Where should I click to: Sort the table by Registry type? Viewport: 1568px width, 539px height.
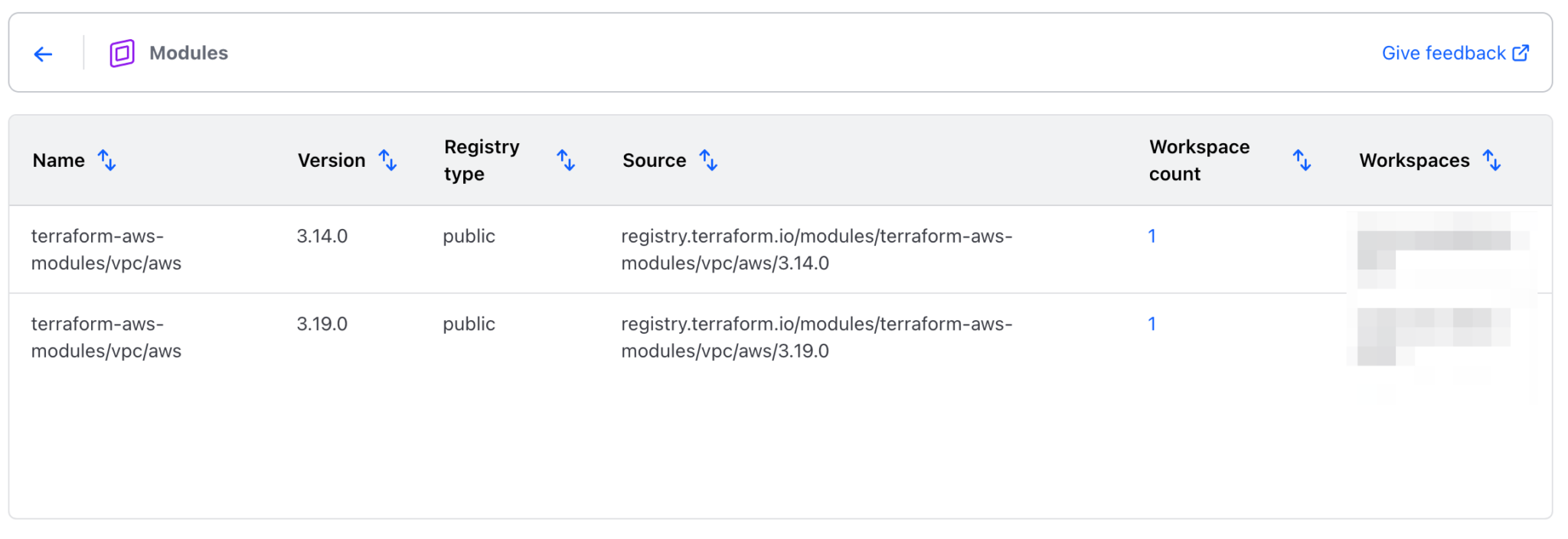[x=566, y=161]
